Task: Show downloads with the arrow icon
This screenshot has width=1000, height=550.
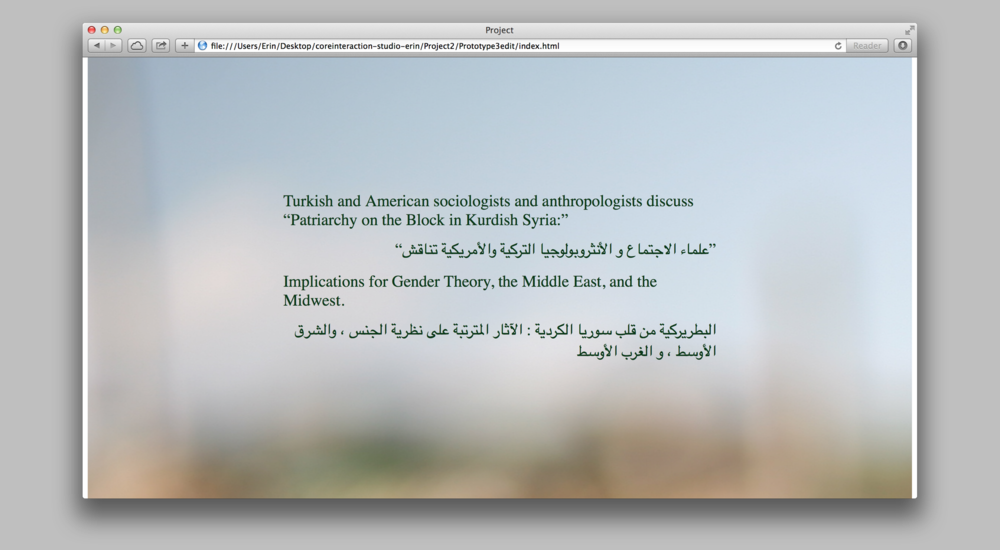Action: [x=902, y=46]
